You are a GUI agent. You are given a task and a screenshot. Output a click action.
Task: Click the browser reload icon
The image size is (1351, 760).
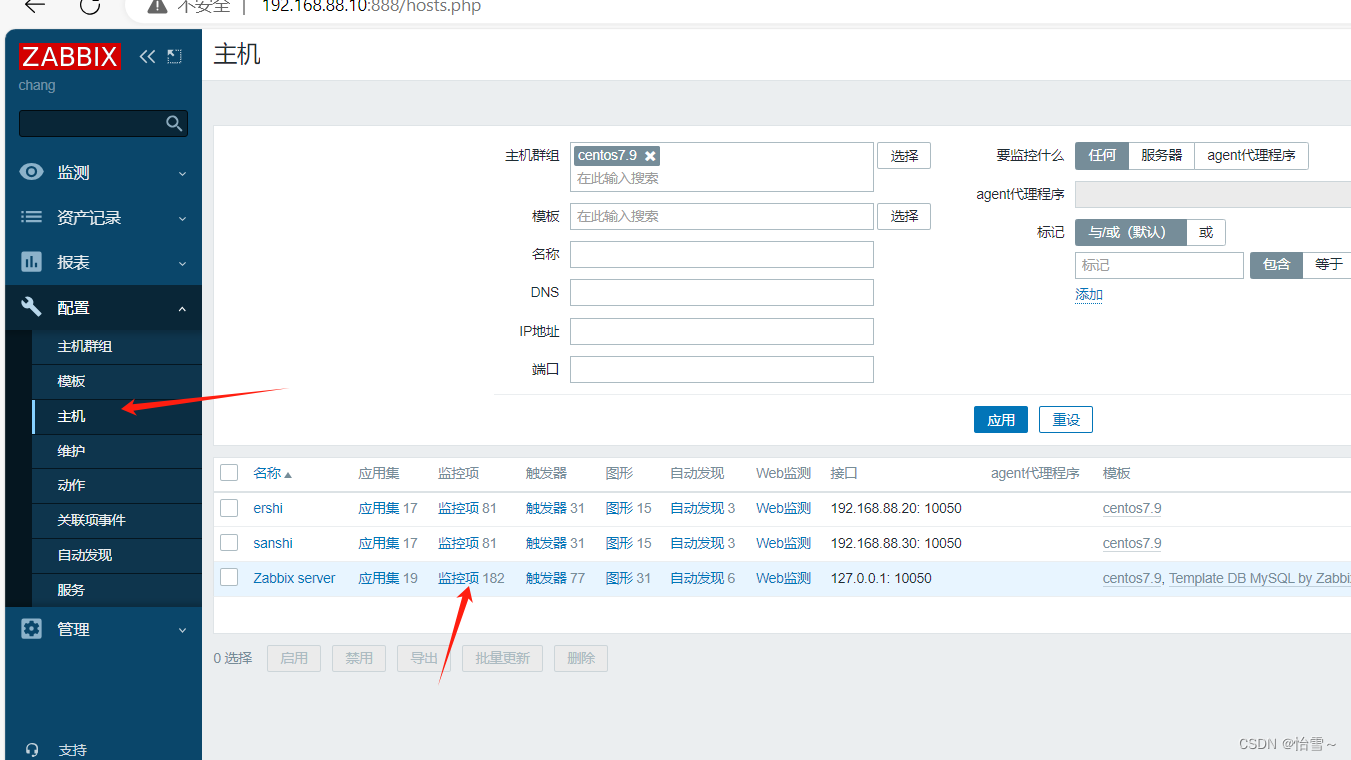tap(90, 6)
